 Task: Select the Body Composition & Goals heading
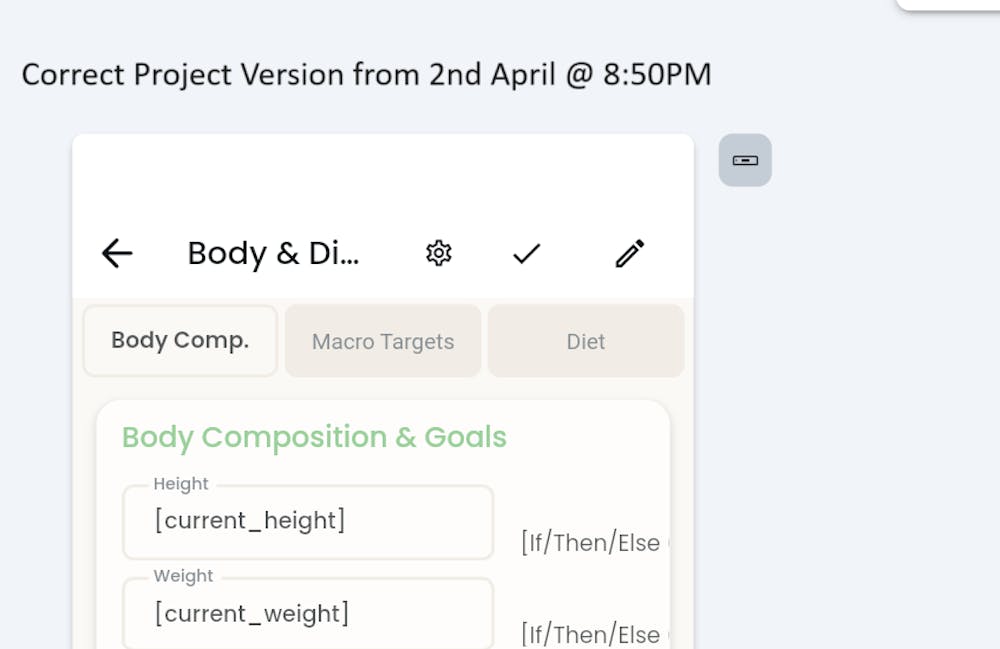314,437
